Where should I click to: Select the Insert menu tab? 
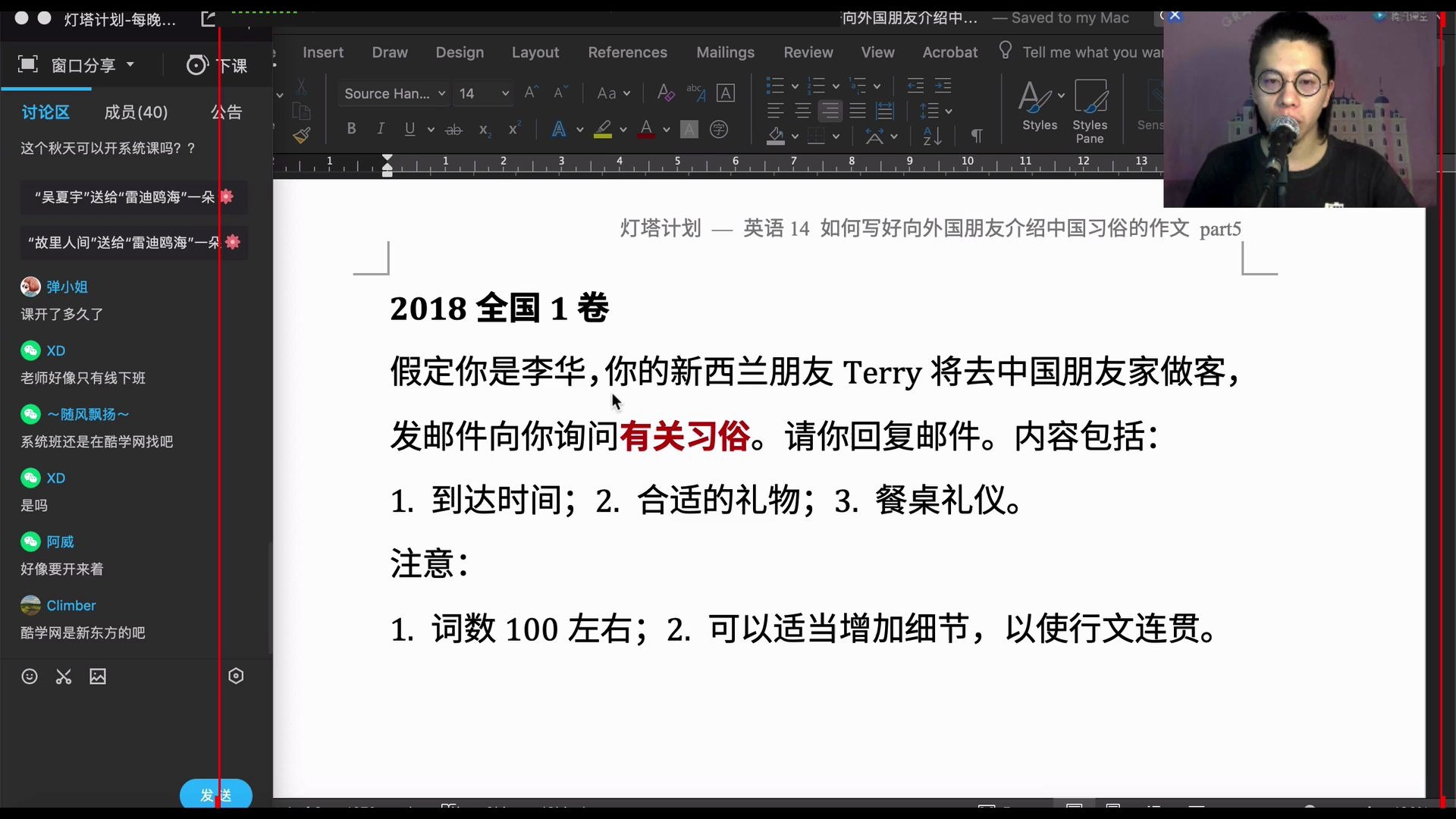click(322, 52)
